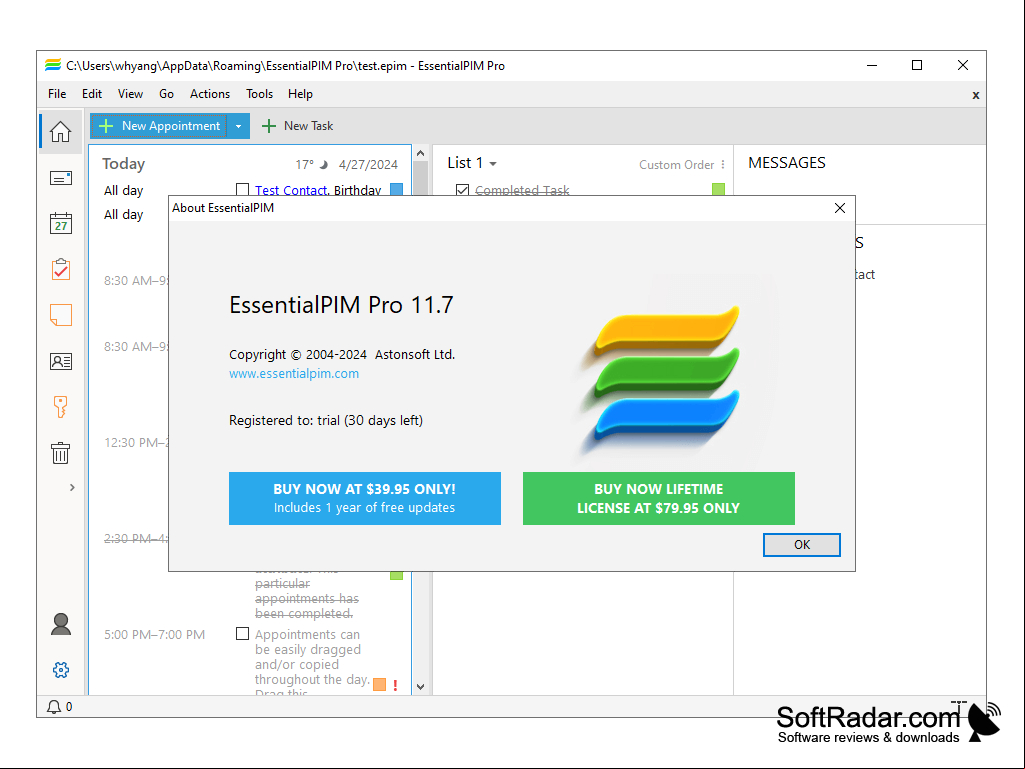Click the Today heading
This screenshot has width=1025, height=769.
124,164
